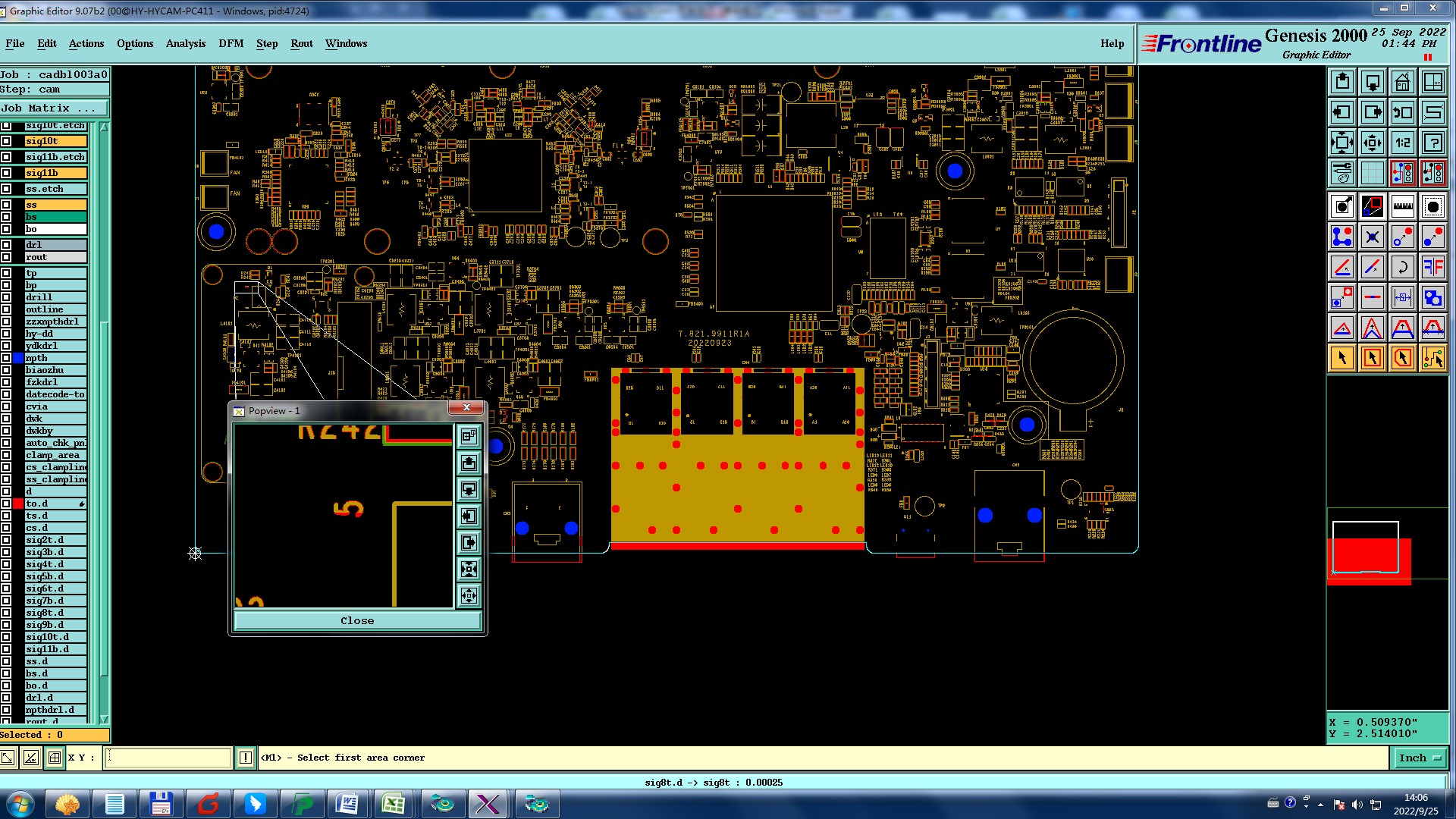Image resolution: width=1456 pixels, height=819 pixels.
Task: Open the Analysis menu
Action: (185, 43)
